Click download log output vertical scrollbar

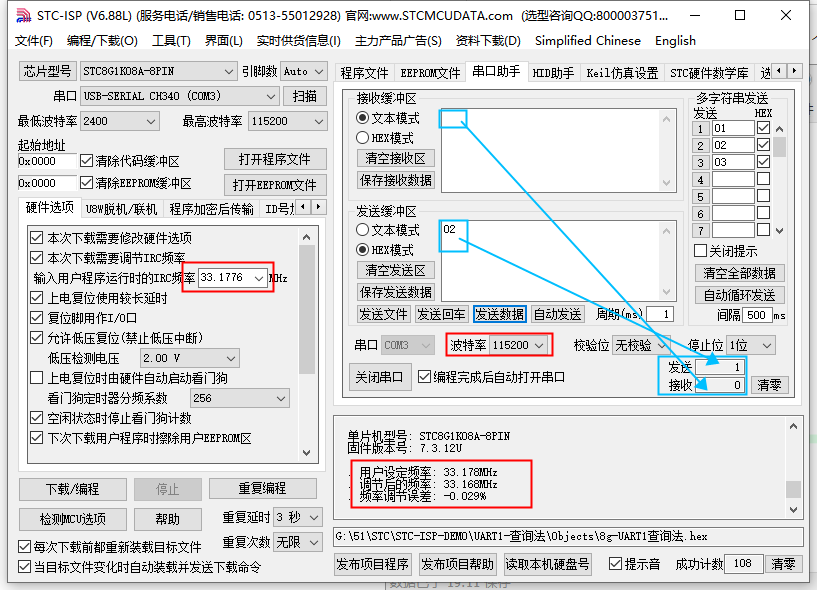tap(793, 468)
